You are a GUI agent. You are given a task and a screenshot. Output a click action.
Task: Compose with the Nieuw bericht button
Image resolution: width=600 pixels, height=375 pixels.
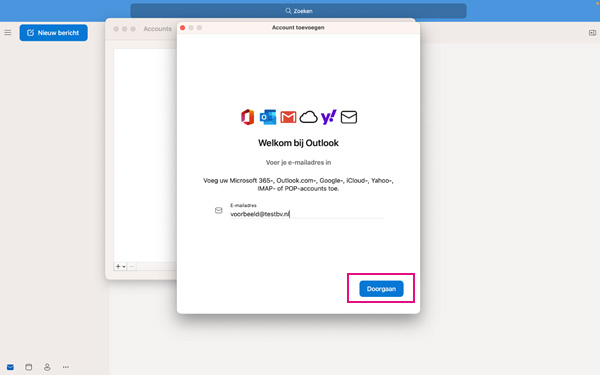(x=54, y=33)
